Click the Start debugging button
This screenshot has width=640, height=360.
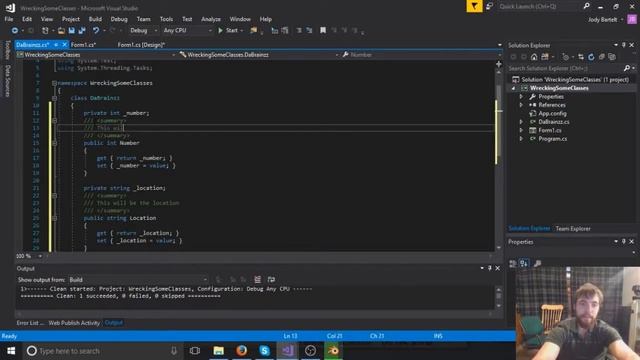230,31
